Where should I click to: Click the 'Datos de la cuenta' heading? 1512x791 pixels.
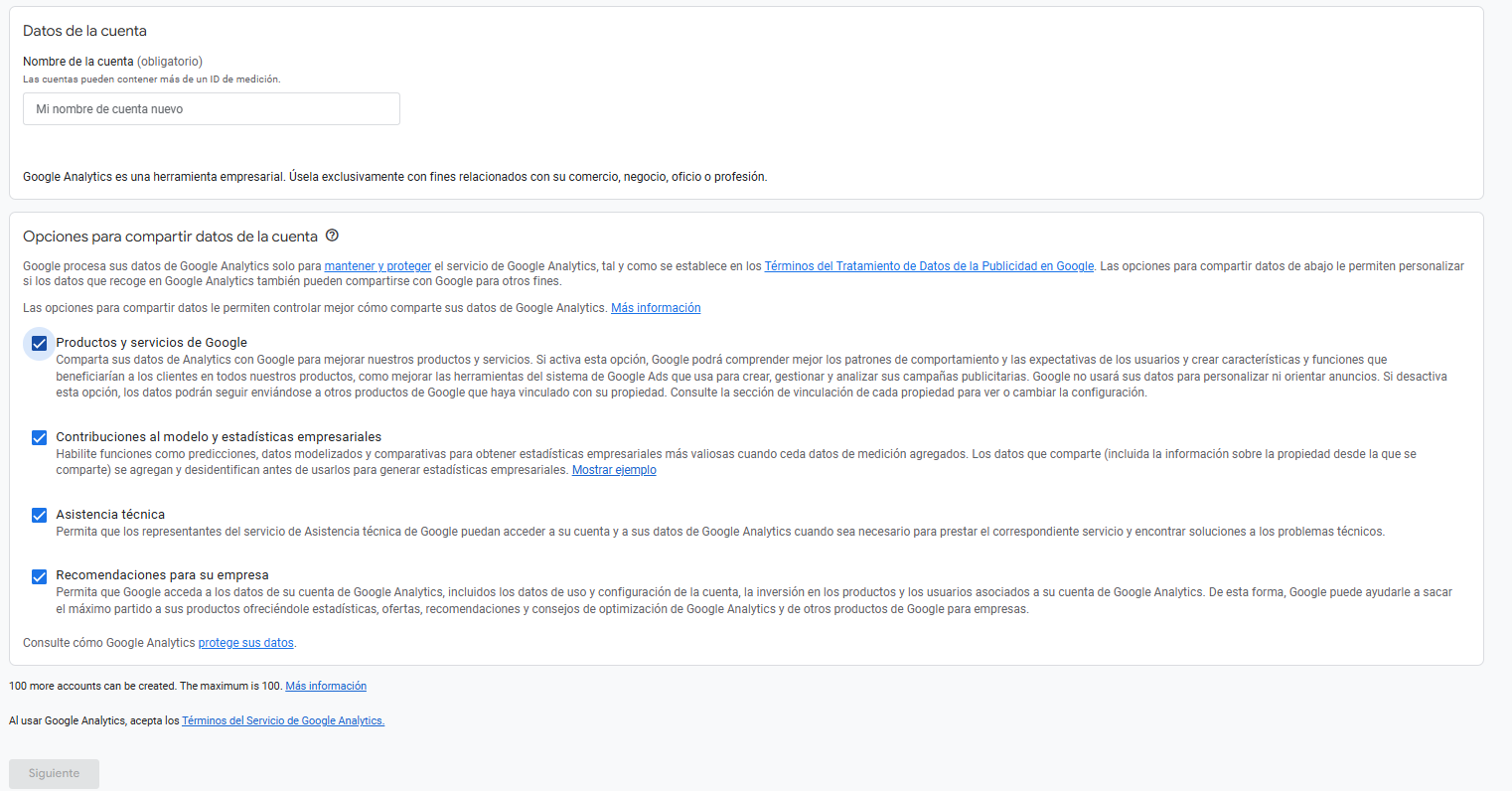tap(84, 31)
